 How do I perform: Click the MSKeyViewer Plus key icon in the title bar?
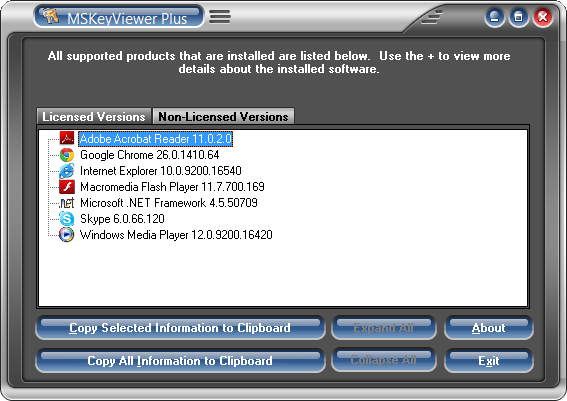[x=50, y=16]
